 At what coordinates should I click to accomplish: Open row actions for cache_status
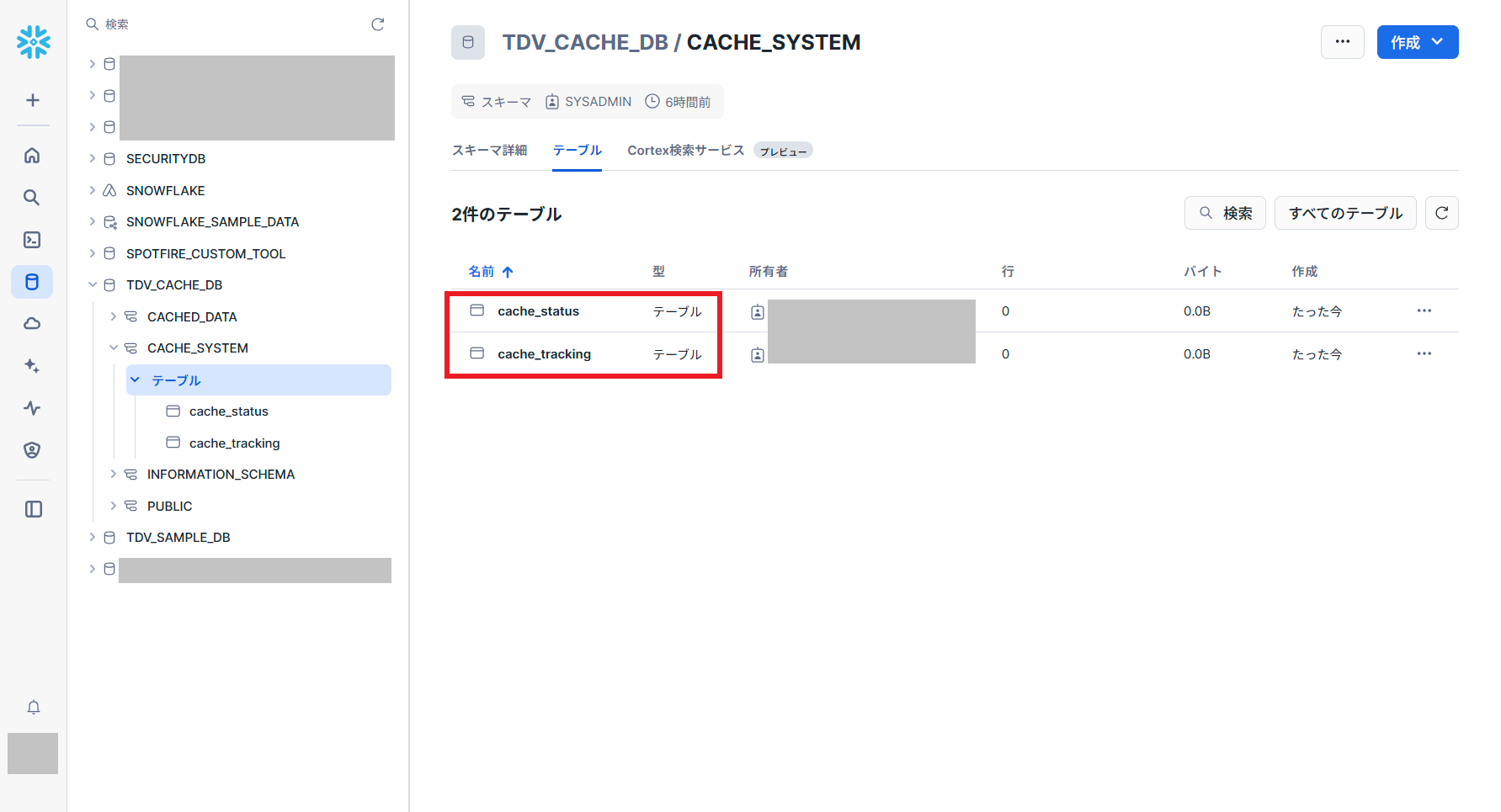1424,310
